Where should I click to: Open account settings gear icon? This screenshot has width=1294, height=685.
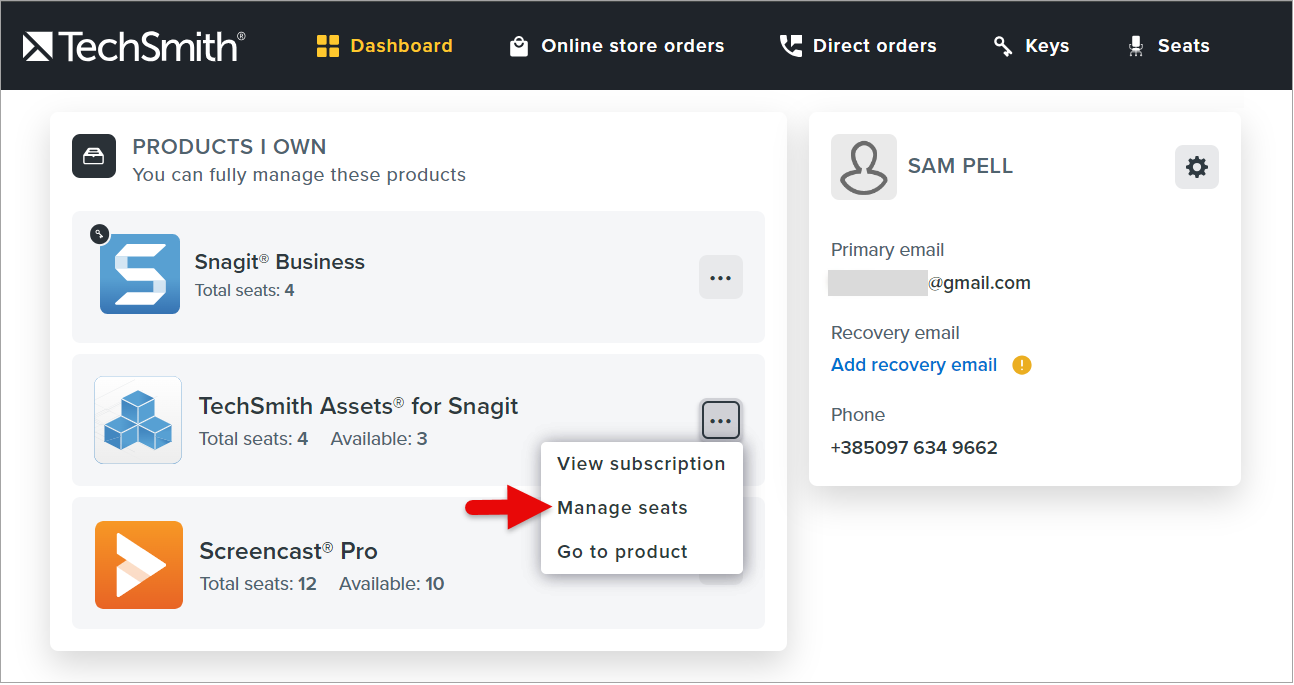click(1196, 167)
